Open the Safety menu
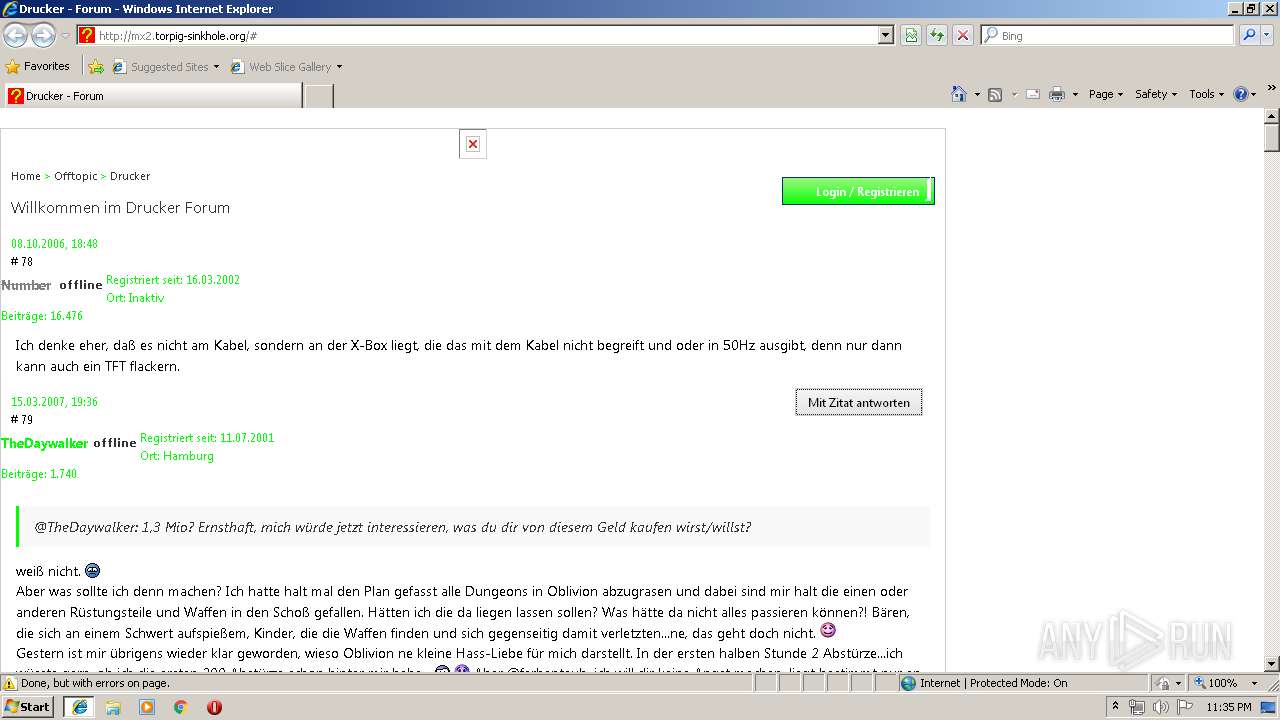Screen dimensions: 1280x720 click(x=1156, y=94)
